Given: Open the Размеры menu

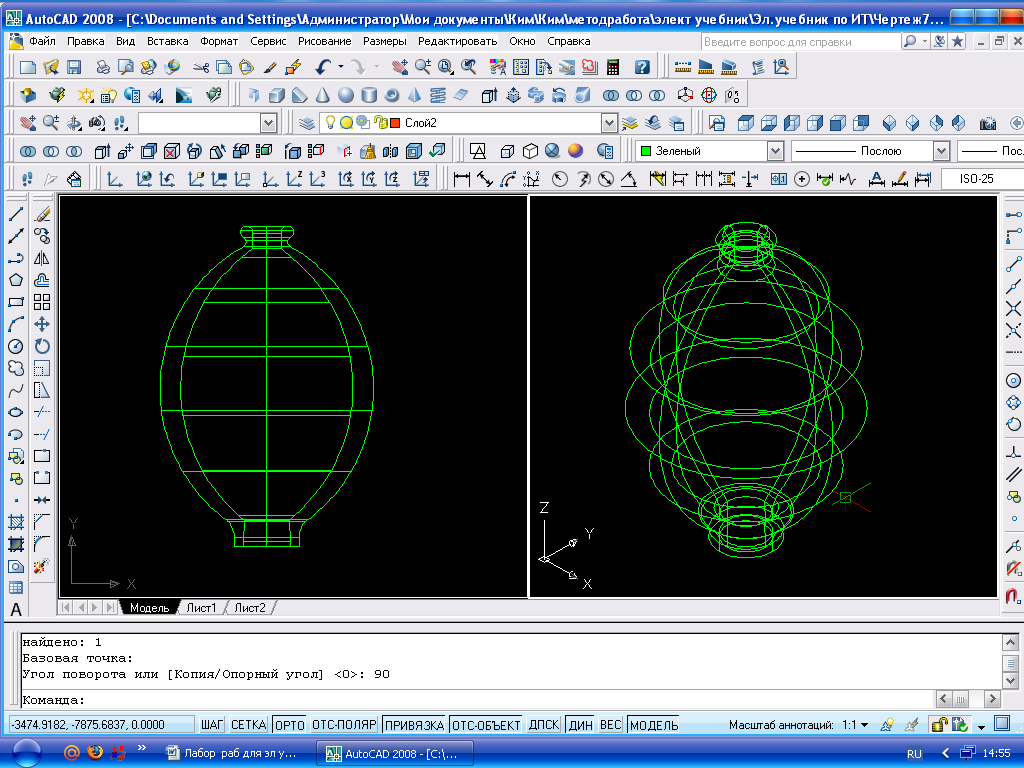Looking at the screenshot, I should 385,41.
